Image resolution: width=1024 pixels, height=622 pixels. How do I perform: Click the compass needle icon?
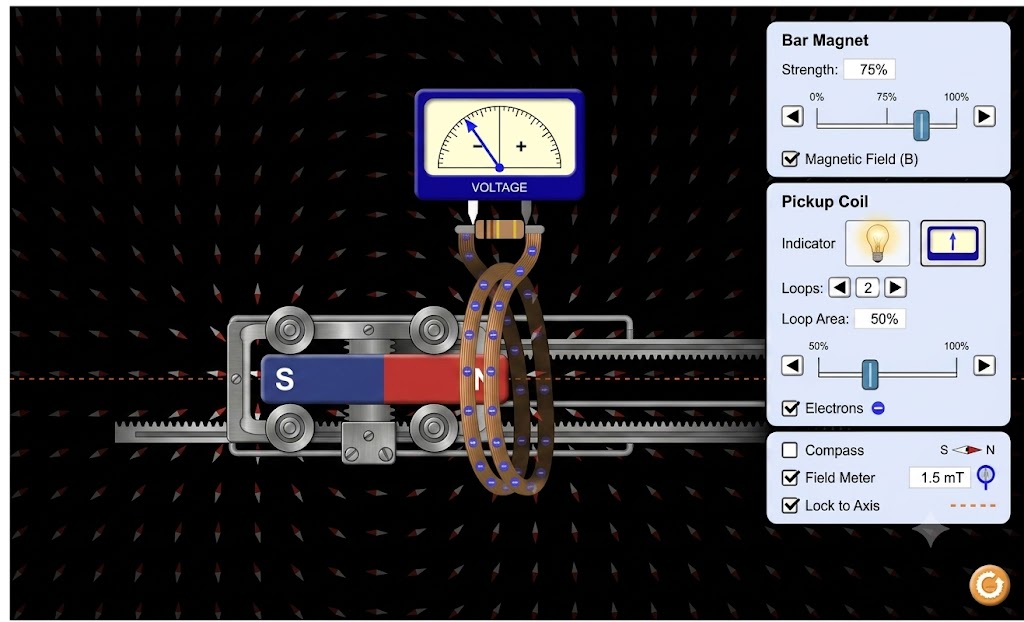click(x=967, y=450)
